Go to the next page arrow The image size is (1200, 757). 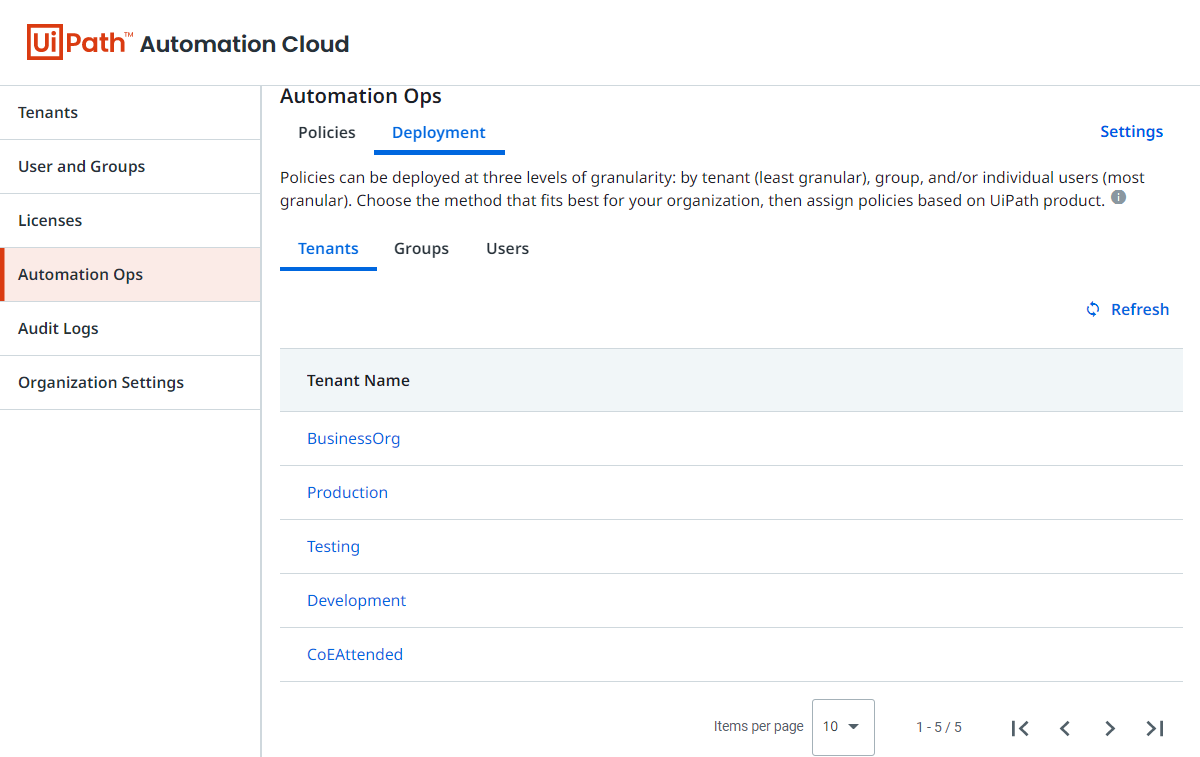point(1110,728)
